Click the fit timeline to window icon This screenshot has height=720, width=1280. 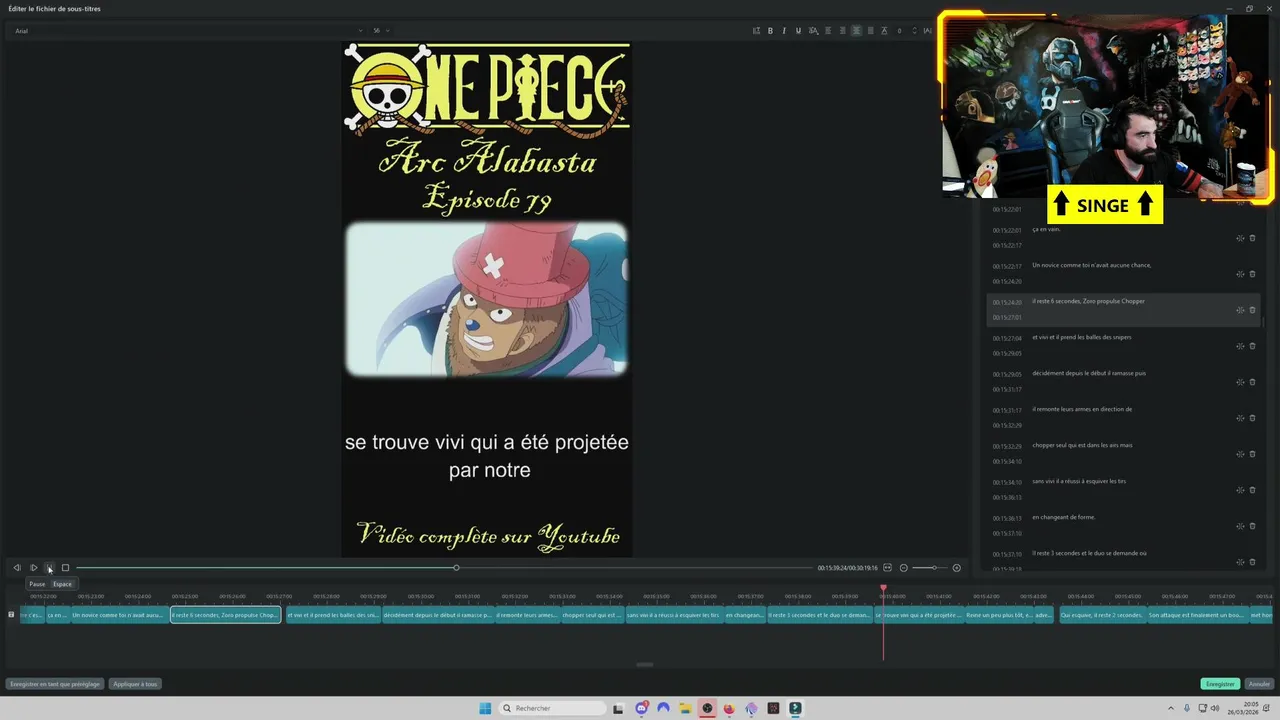887,568
